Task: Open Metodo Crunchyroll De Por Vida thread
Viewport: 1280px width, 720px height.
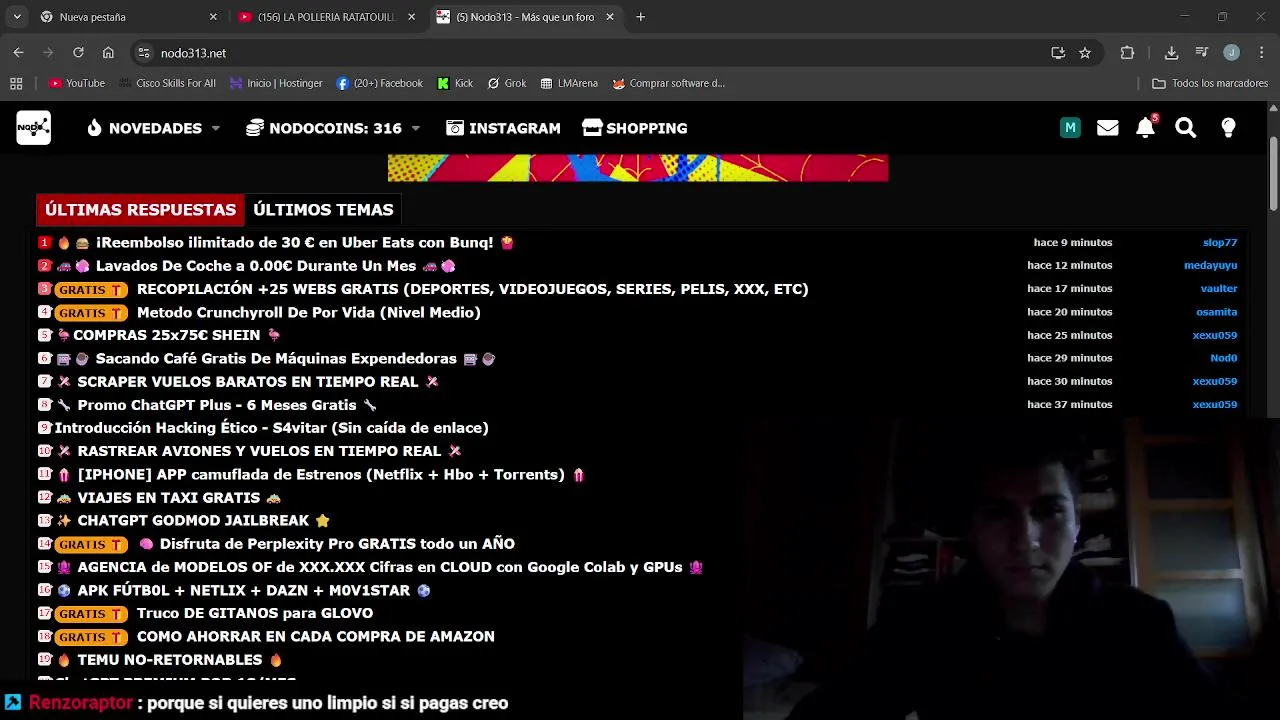Action: point(309,312)
